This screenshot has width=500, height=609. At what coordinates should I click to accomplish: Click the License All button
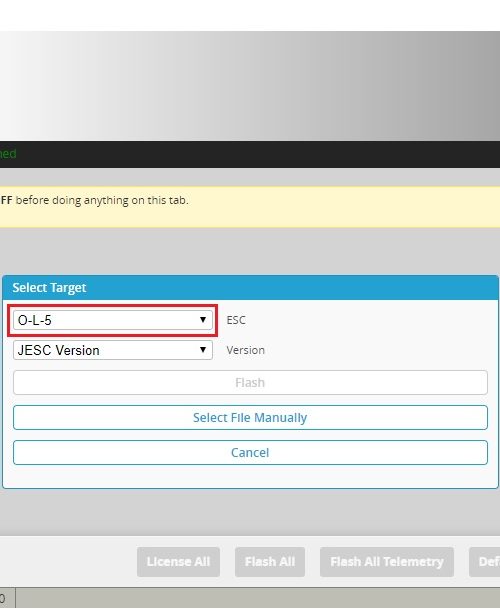(178, 562)
